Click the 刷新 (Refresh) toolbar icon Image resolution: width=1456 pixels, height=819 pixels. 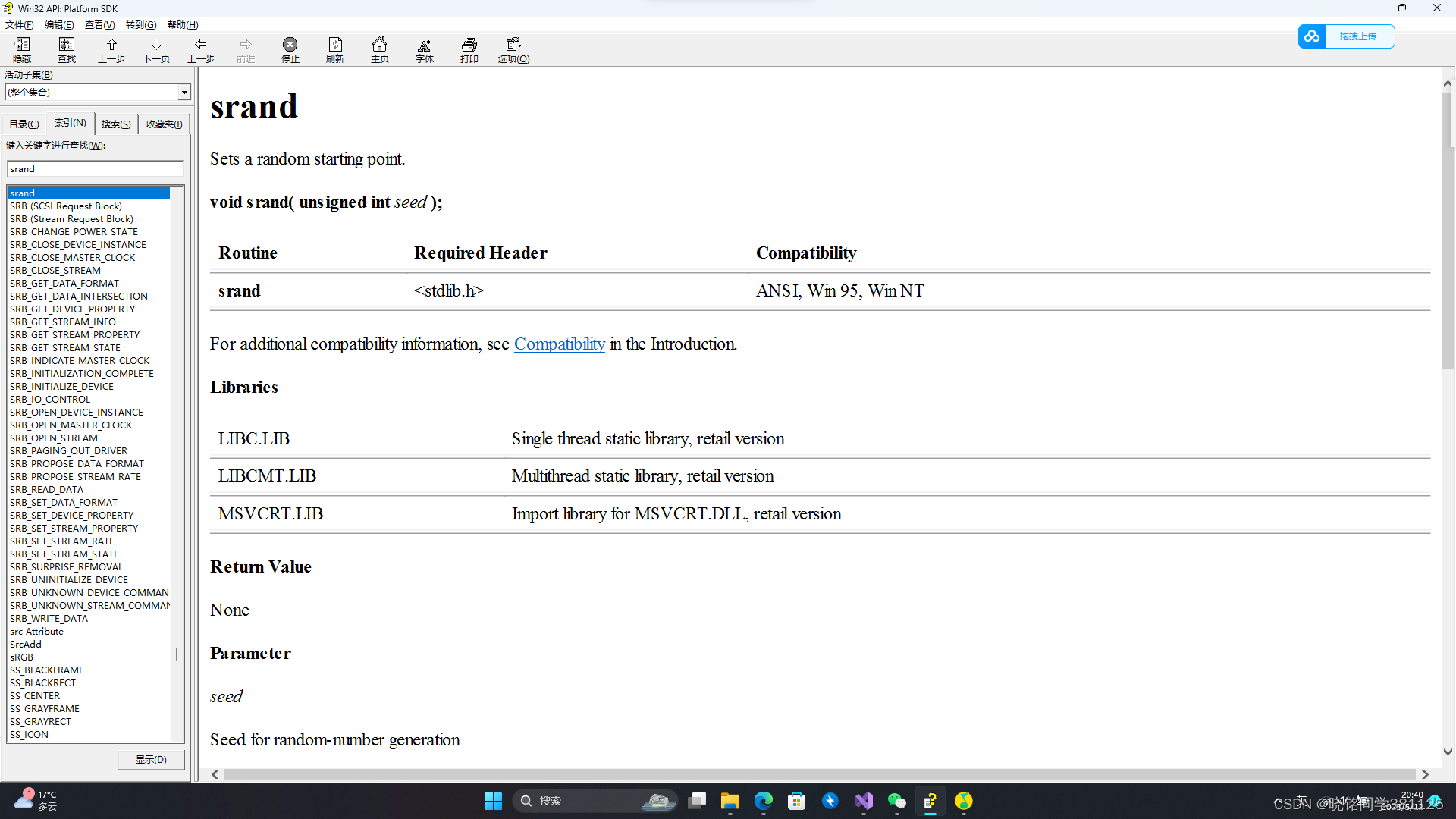335,49
